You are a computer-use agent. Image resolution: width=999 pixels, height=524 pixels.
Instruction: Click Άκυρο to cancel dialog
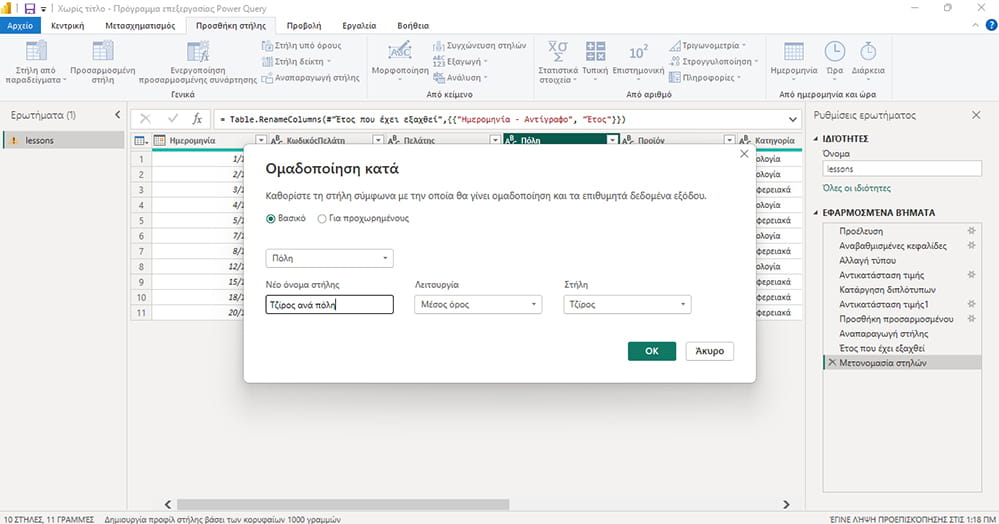point(710,351)
